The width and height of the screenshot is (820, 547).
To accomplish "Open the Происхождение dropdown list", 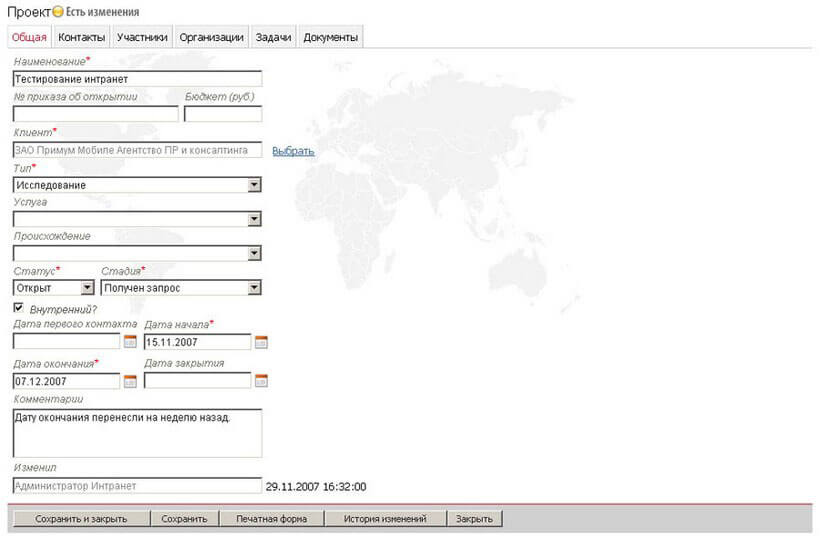I will point(254,253).
